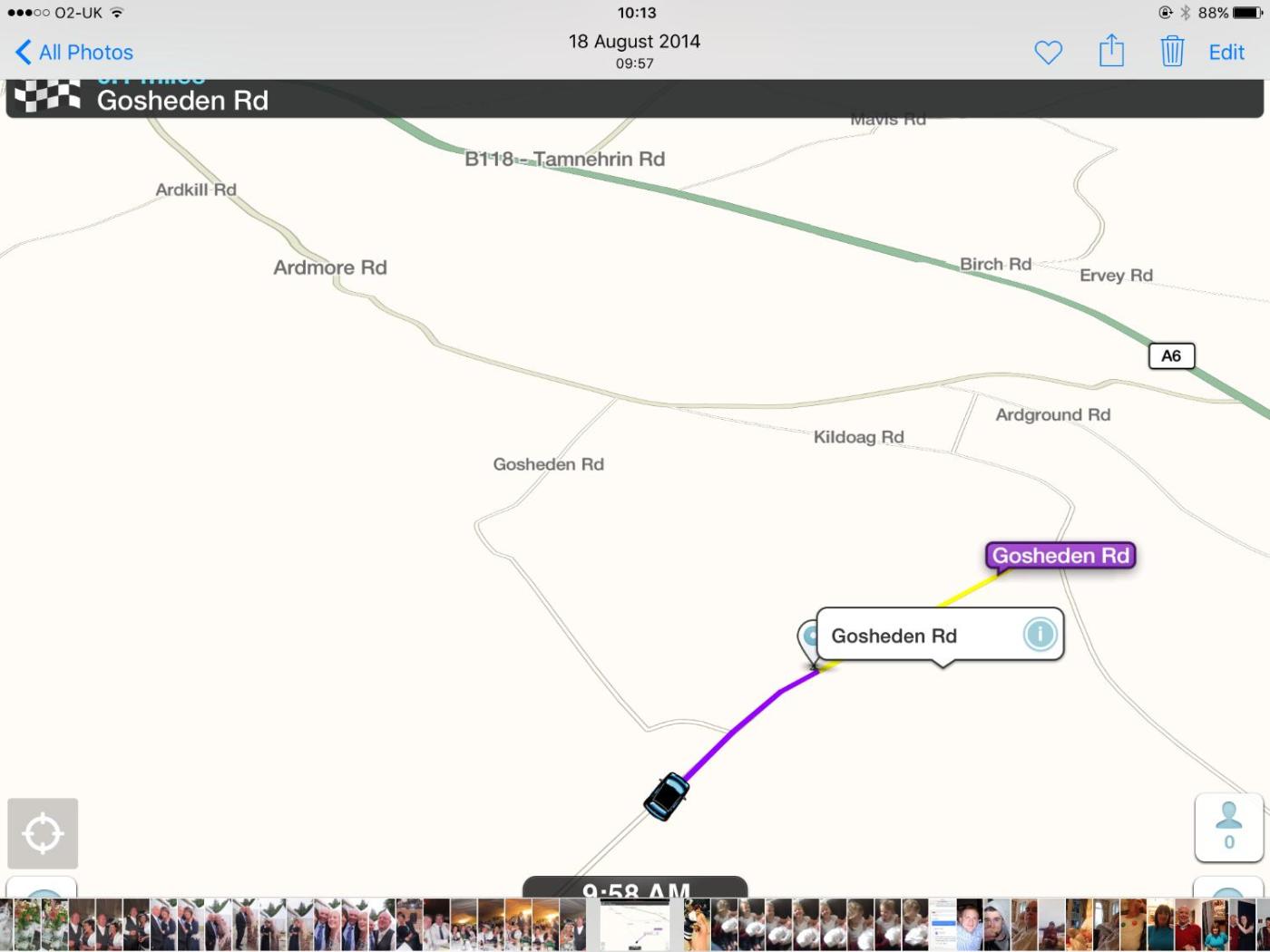This screenshot has width=1270, height=952.
Task: Delete the photo using the trash icon
Action: 1172,51
